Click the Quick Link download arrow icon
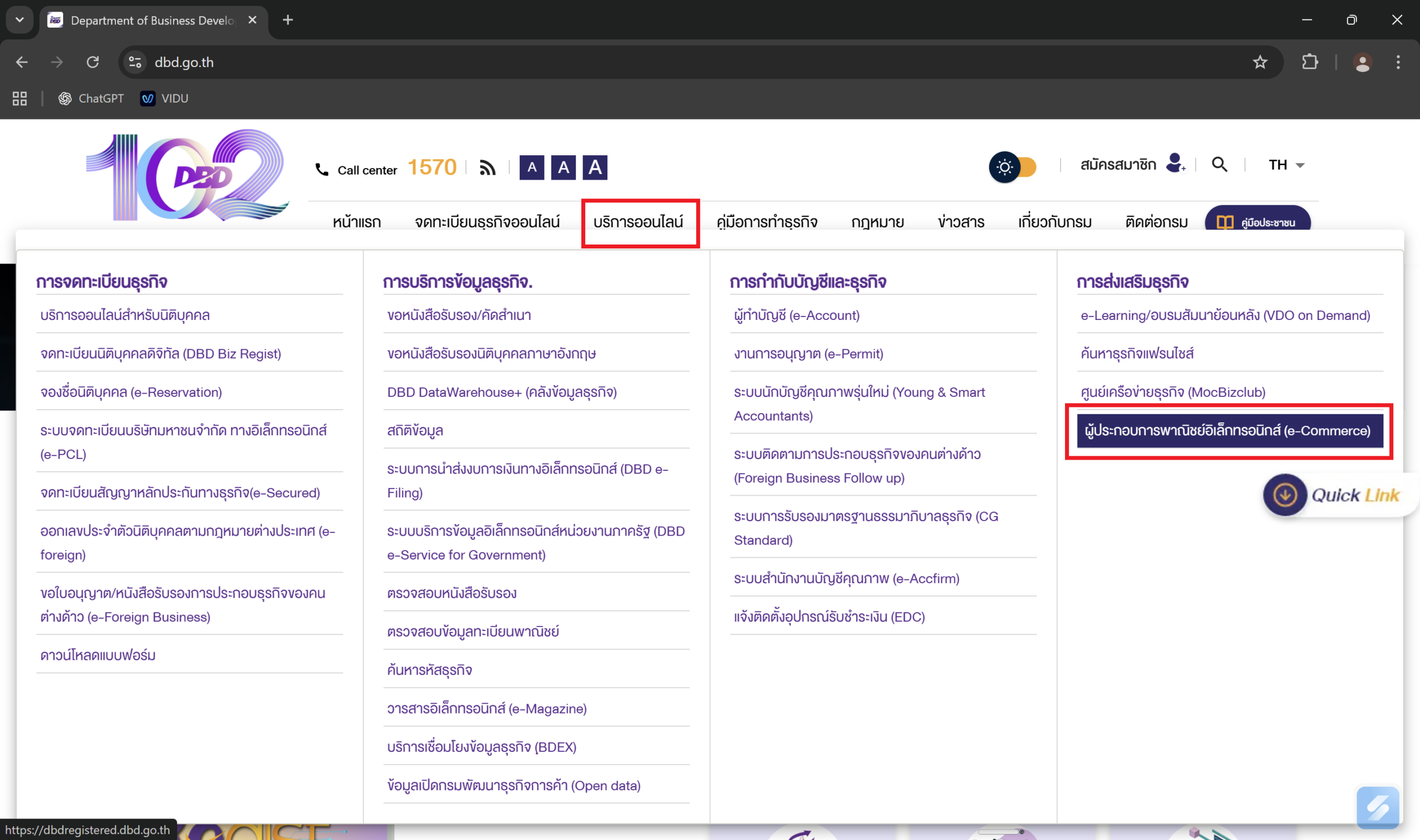The width and height of the screenshot is (1420, 840). click(1285, 495)
